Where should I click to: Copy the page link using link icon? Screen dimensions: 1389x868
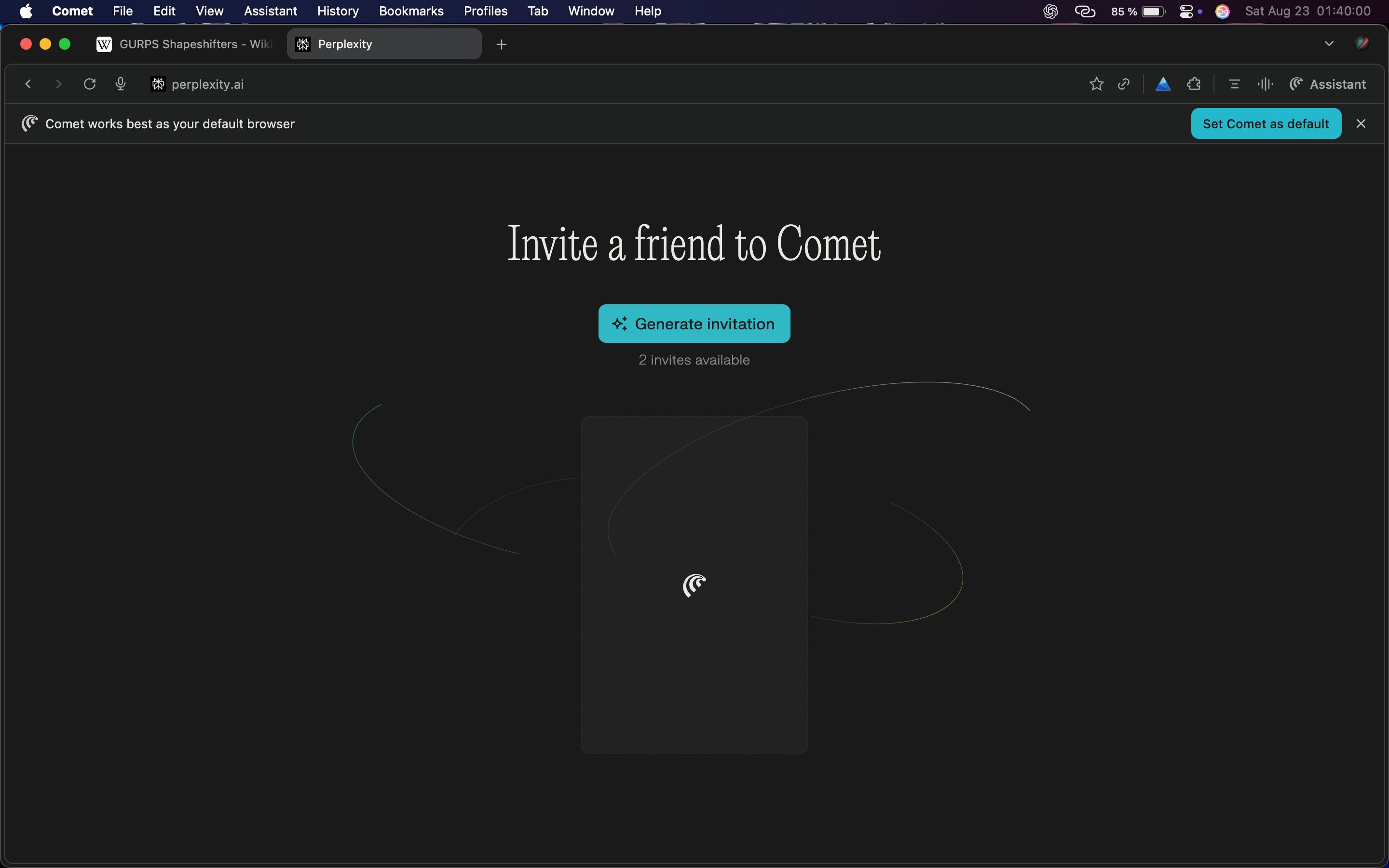[x=1124, y=84]
